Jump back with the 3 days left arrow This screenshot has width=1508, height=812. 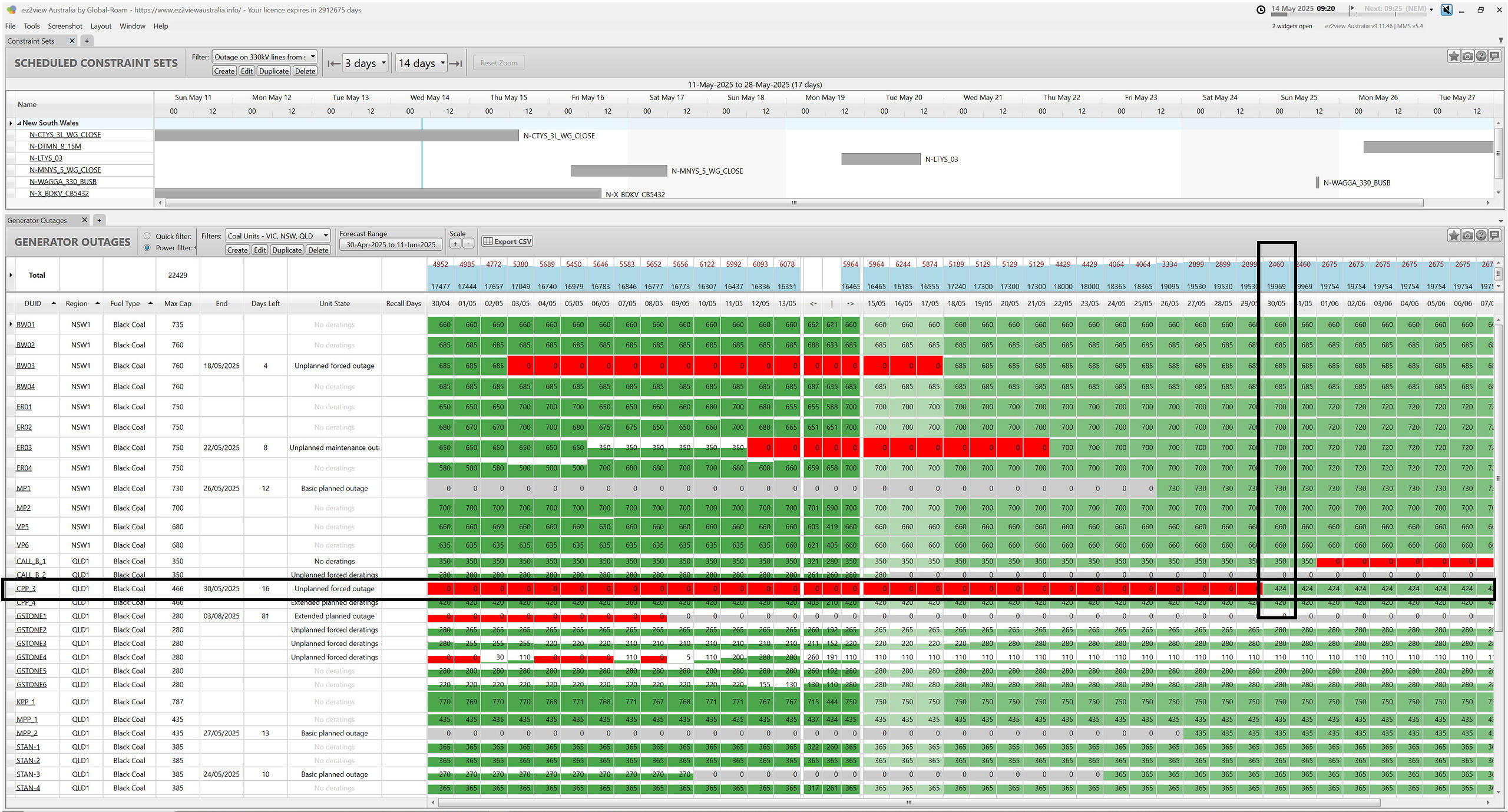coord(334,63)
